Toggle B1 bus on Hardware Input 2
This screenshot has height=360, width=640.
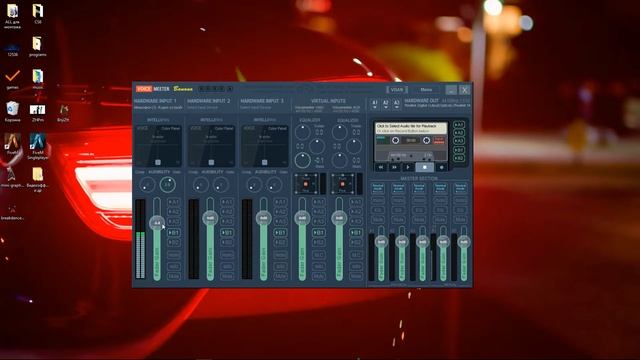coord(227,233)
